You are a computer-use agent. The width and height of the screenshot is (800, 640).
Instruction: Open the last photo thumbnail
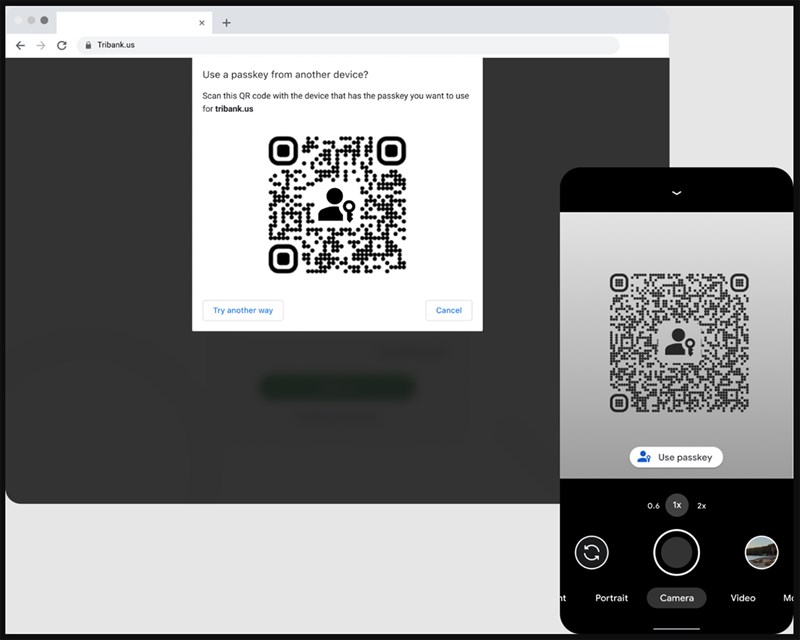(x=761, y=552)
